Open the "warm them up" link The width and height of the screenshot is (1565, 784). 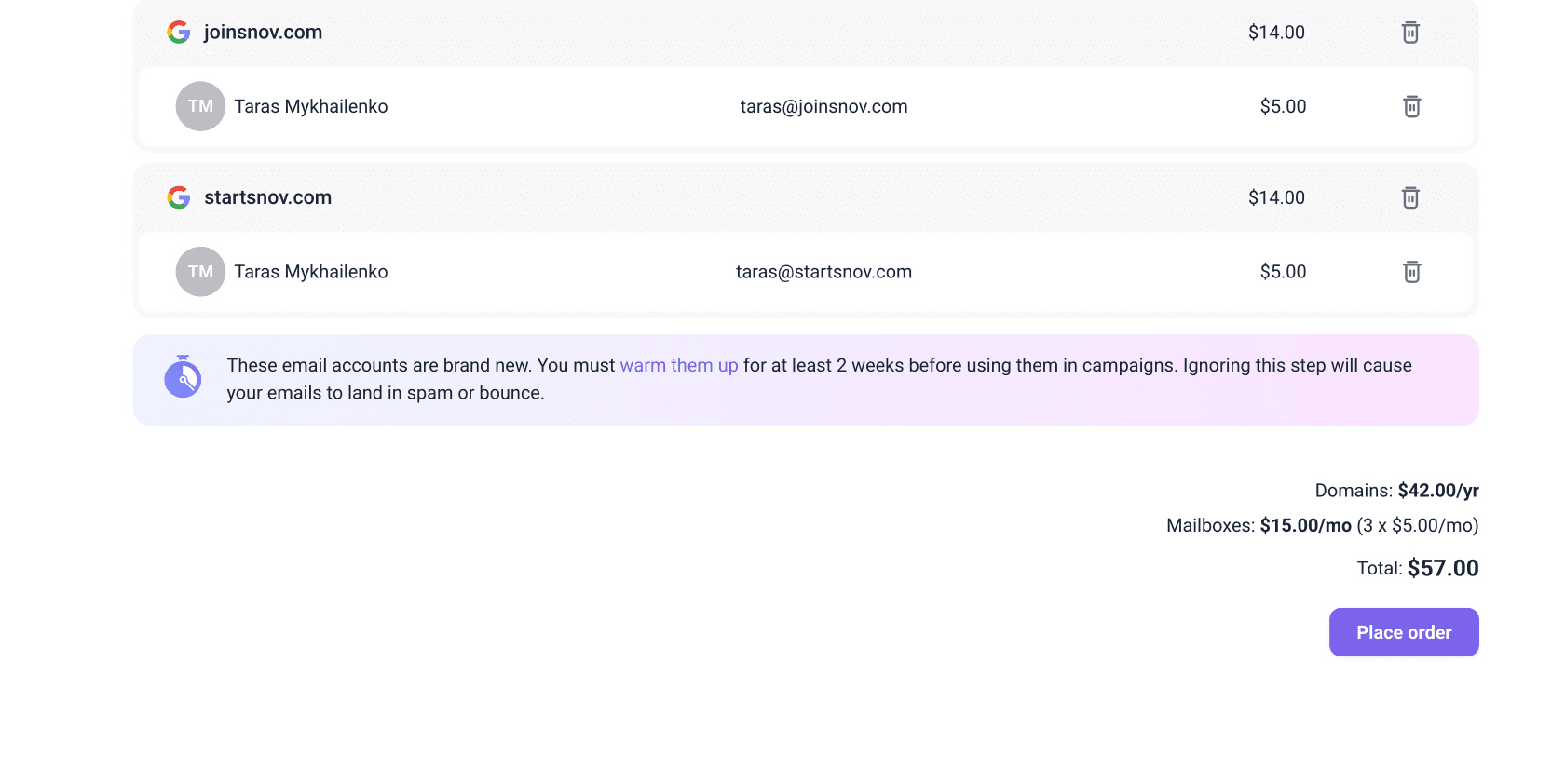pyautogui.click(x=678, y=366)
